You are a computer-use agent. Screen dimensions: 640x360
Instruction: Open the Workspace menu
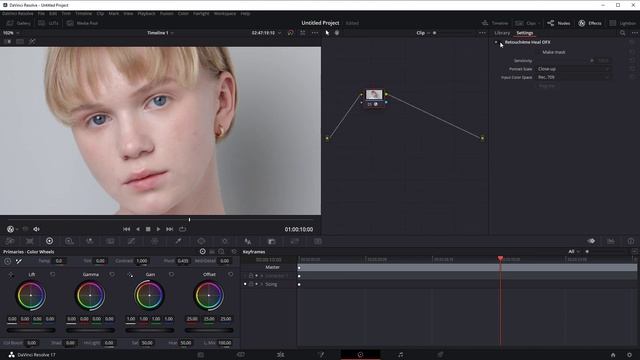tap(224, 13)
